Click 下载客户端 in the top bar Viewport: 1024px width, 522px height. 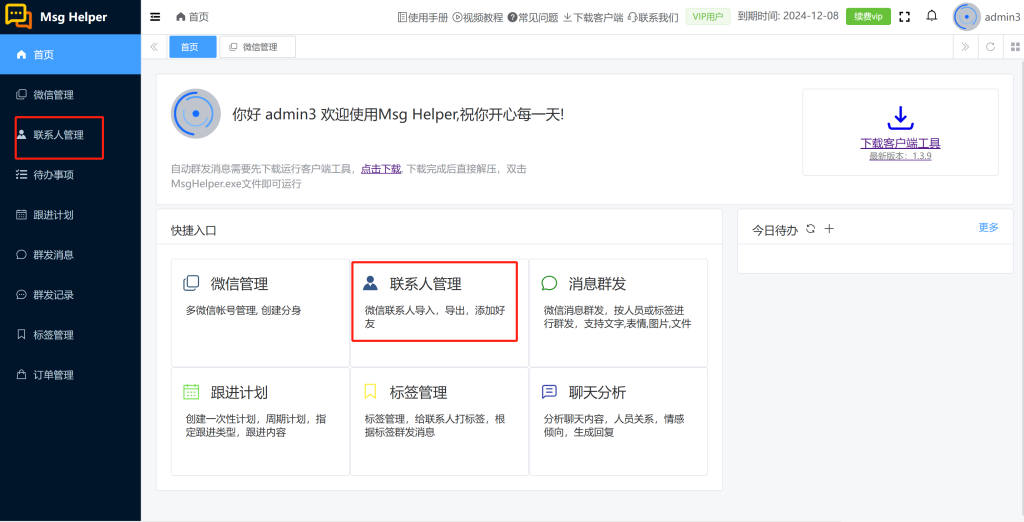pyautogui.click(x=593, y=18)
